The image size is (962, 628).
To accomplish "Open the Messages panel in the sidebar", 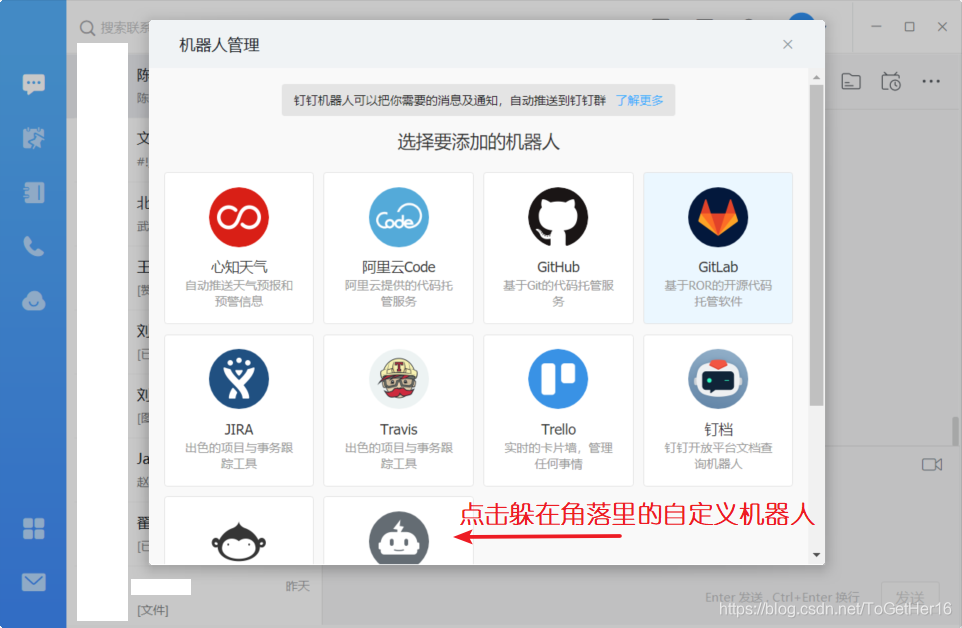I will tap(33, 85).
